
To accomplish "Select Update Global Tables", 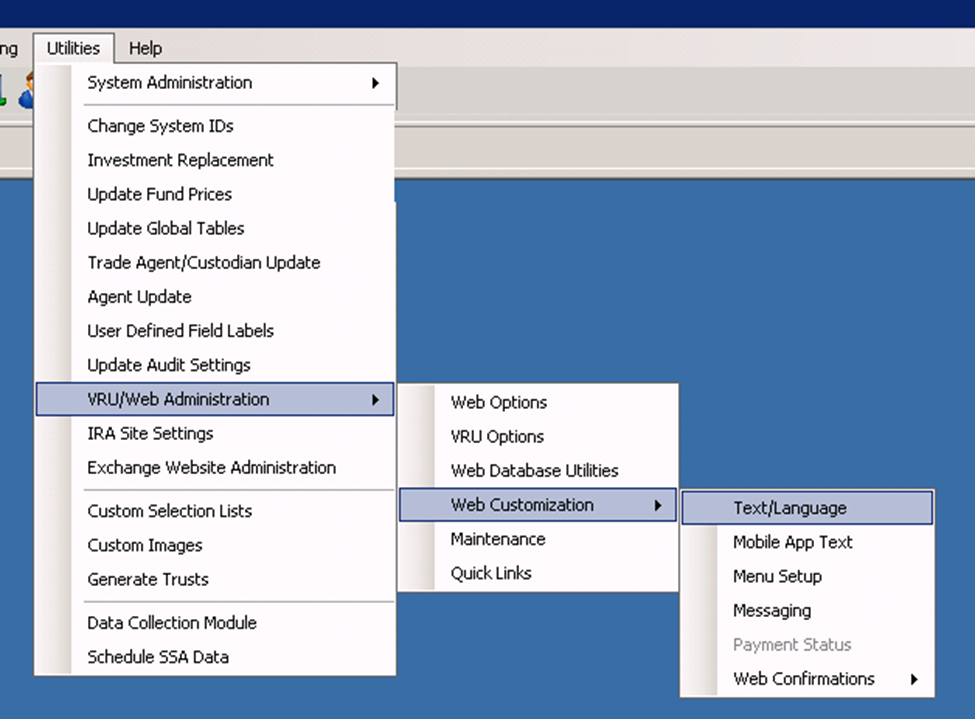I will pyautogui.click(x=215, y=228).
